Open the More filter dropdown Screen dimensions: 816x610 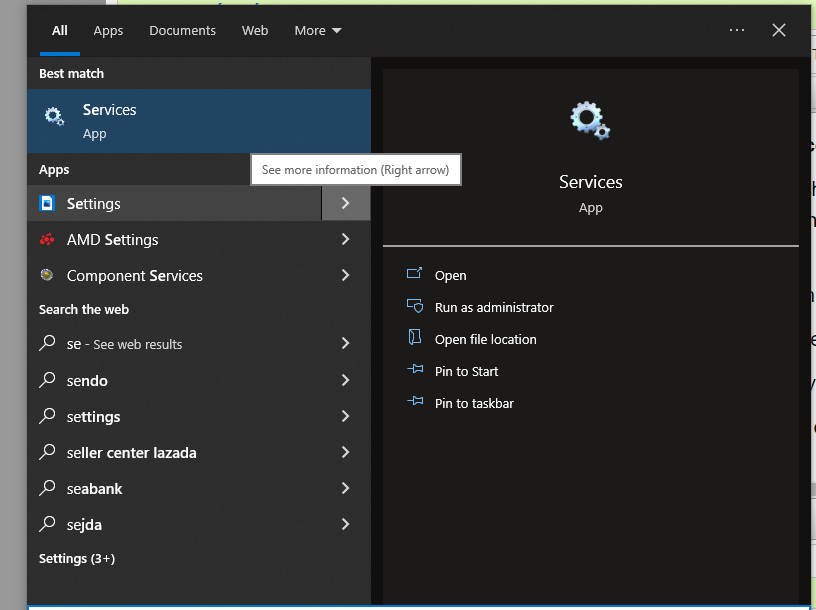[317, 31]
